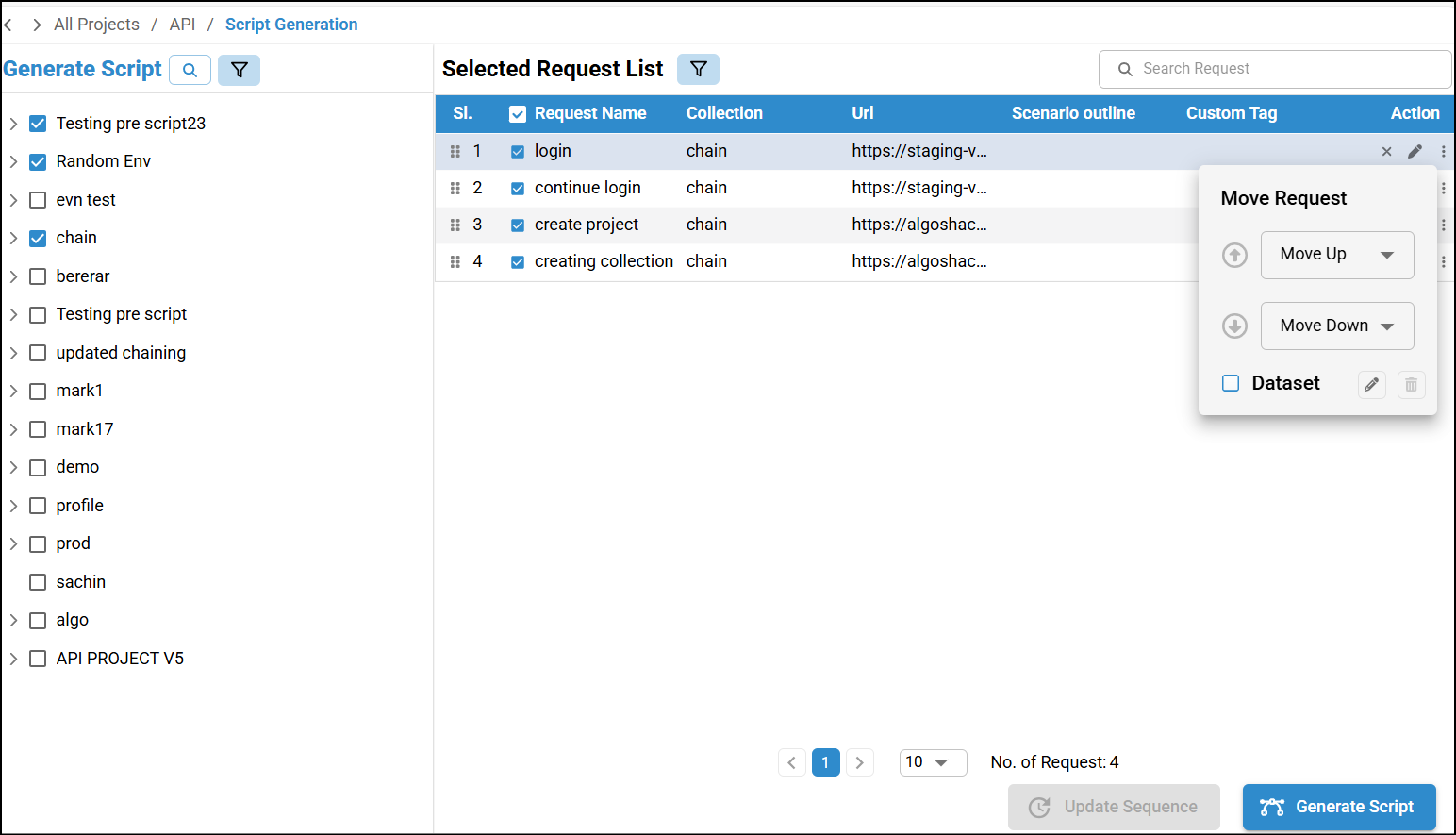1456x835 pixels.
Task: Navigate to All Projects breadcrumb
Action: point(96,25)
